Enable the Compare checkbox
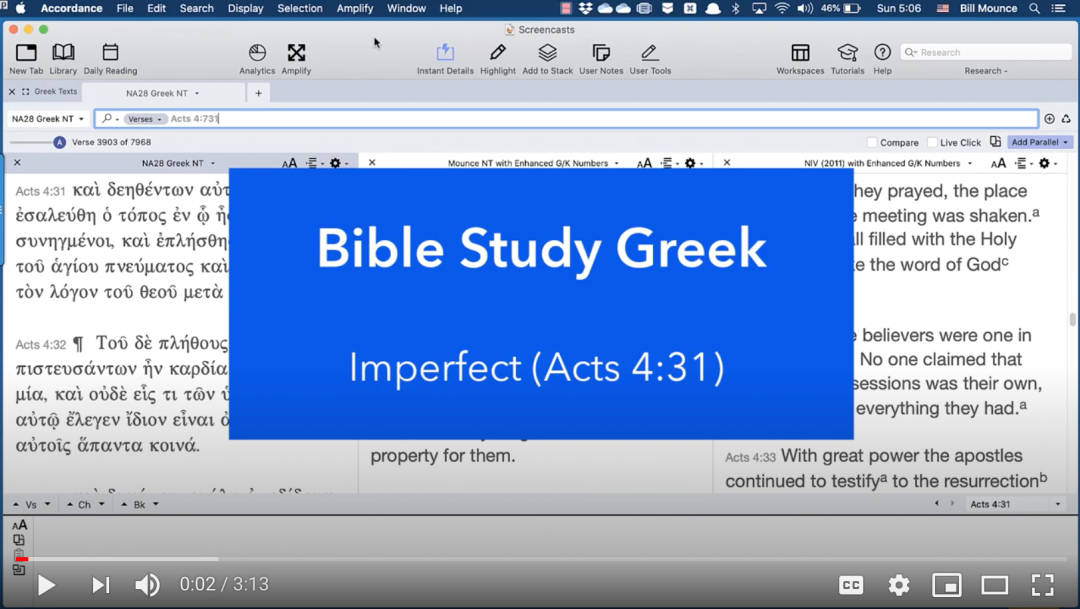This screenshot has height=609, width=1080. 872,143
